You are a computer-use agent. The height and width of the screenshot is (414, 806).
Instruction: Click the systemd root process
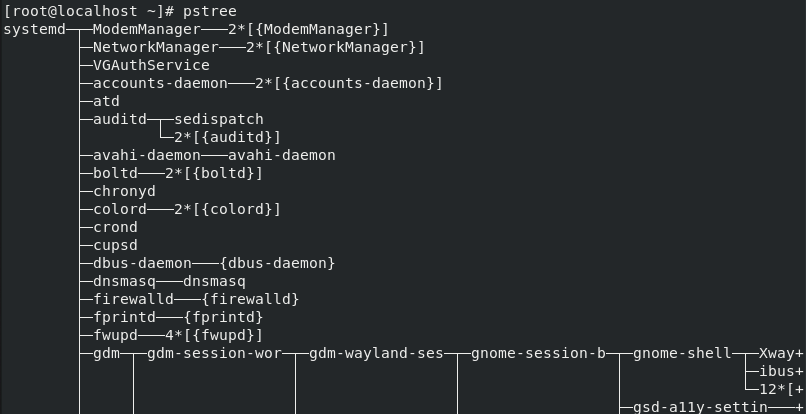pos(34,29)
